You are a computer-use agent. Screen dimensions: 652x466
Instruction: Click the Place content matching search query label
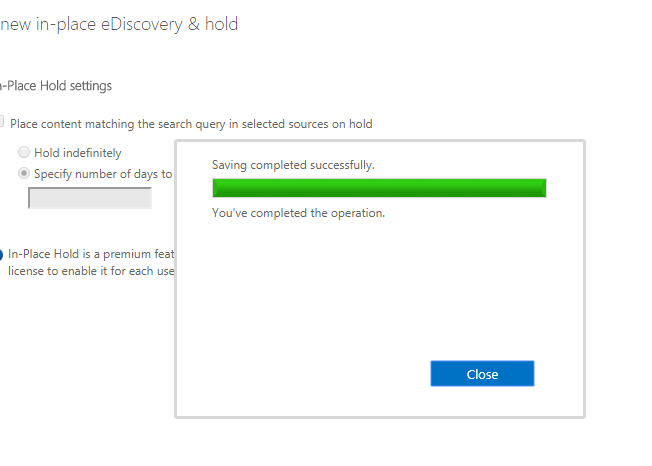coord(191,124)
